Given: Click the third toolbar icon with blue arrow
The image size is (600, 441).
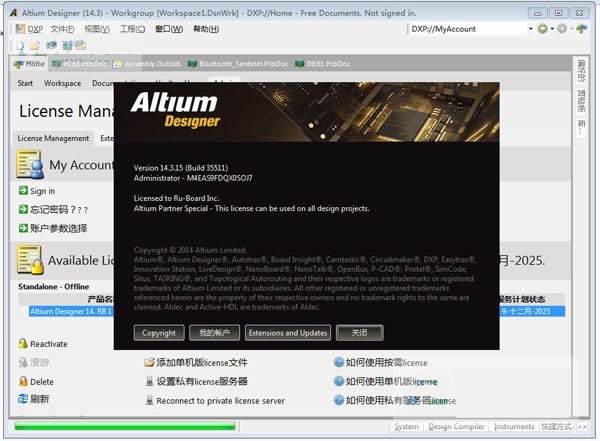Looking at the screenshot, I should (51, 46).
